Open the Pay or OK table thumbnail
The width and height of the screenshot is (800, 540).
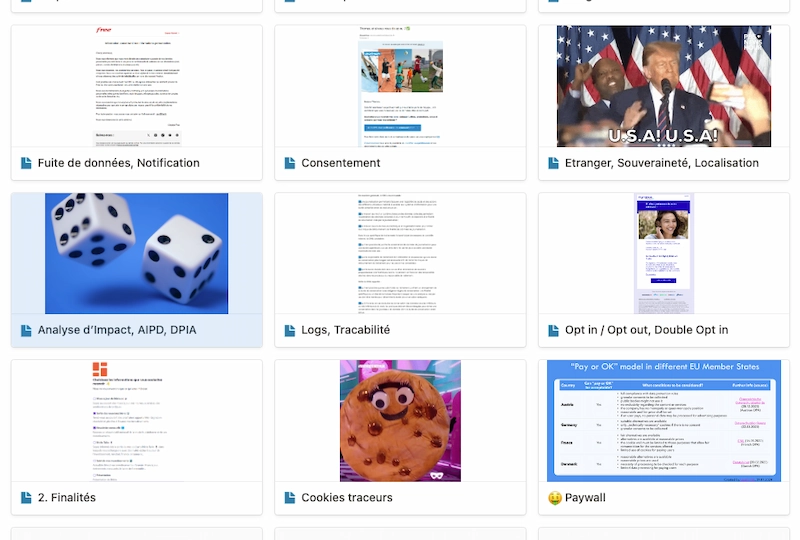(664, 420)
